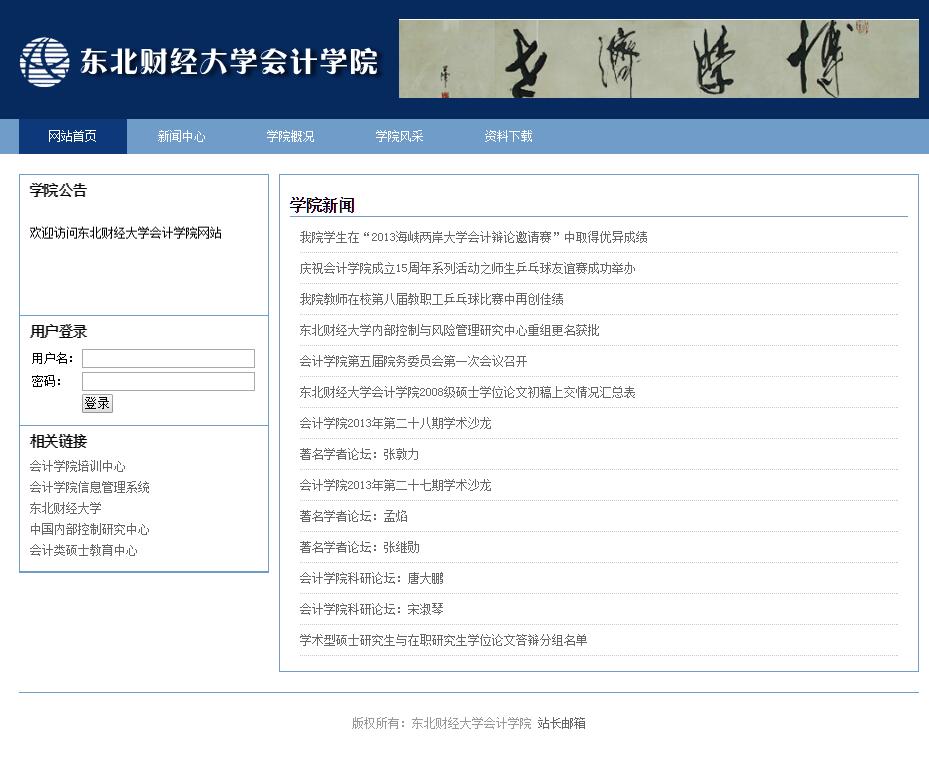The height and width of the screenshot is (766, 929).
Task: Visit the 会计学院信息管理系统 link
Action: [x=90, y=487]
